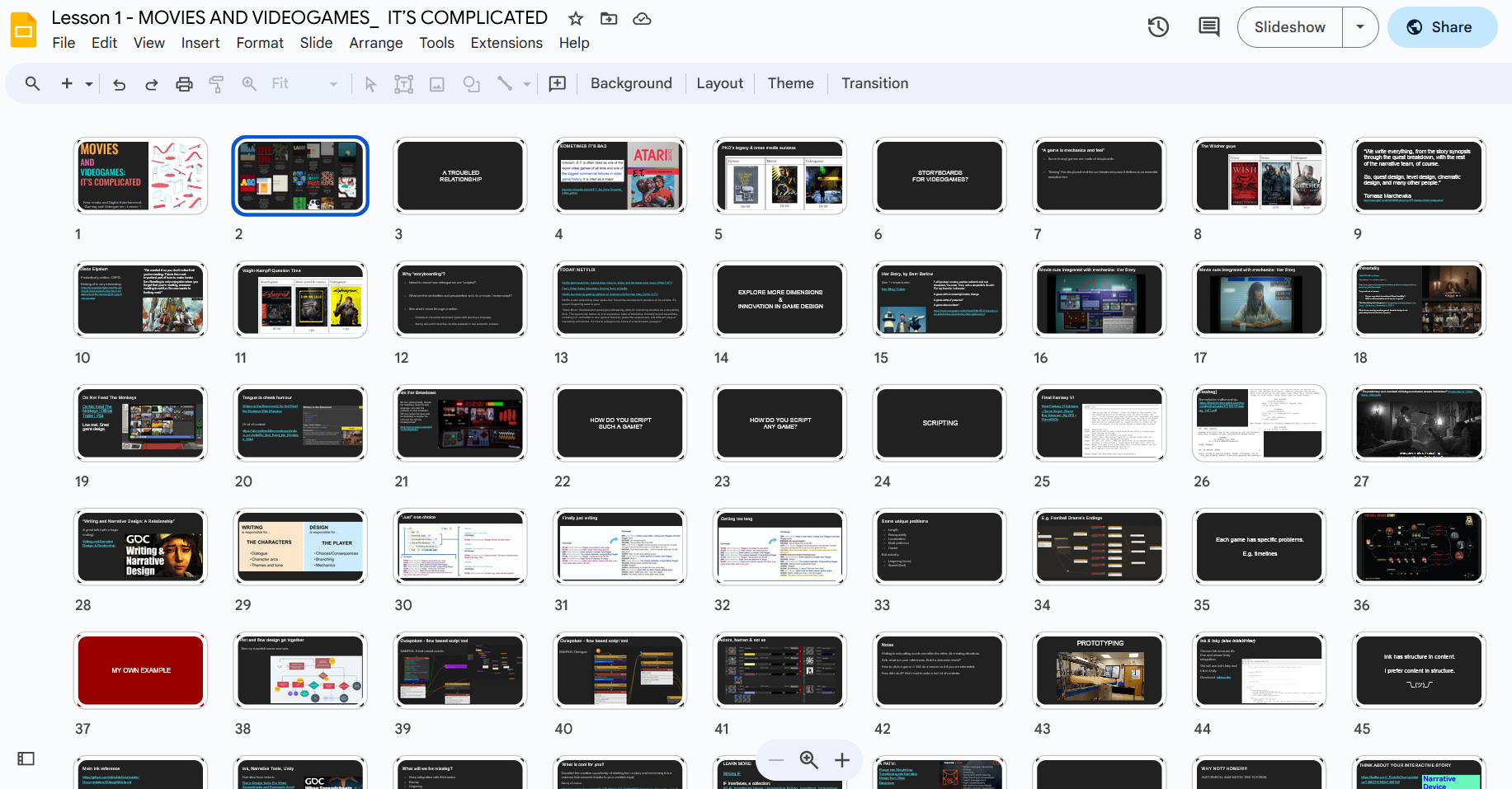Select slide 1 Movies and Videogames thumbnail

tap(141, 176)
